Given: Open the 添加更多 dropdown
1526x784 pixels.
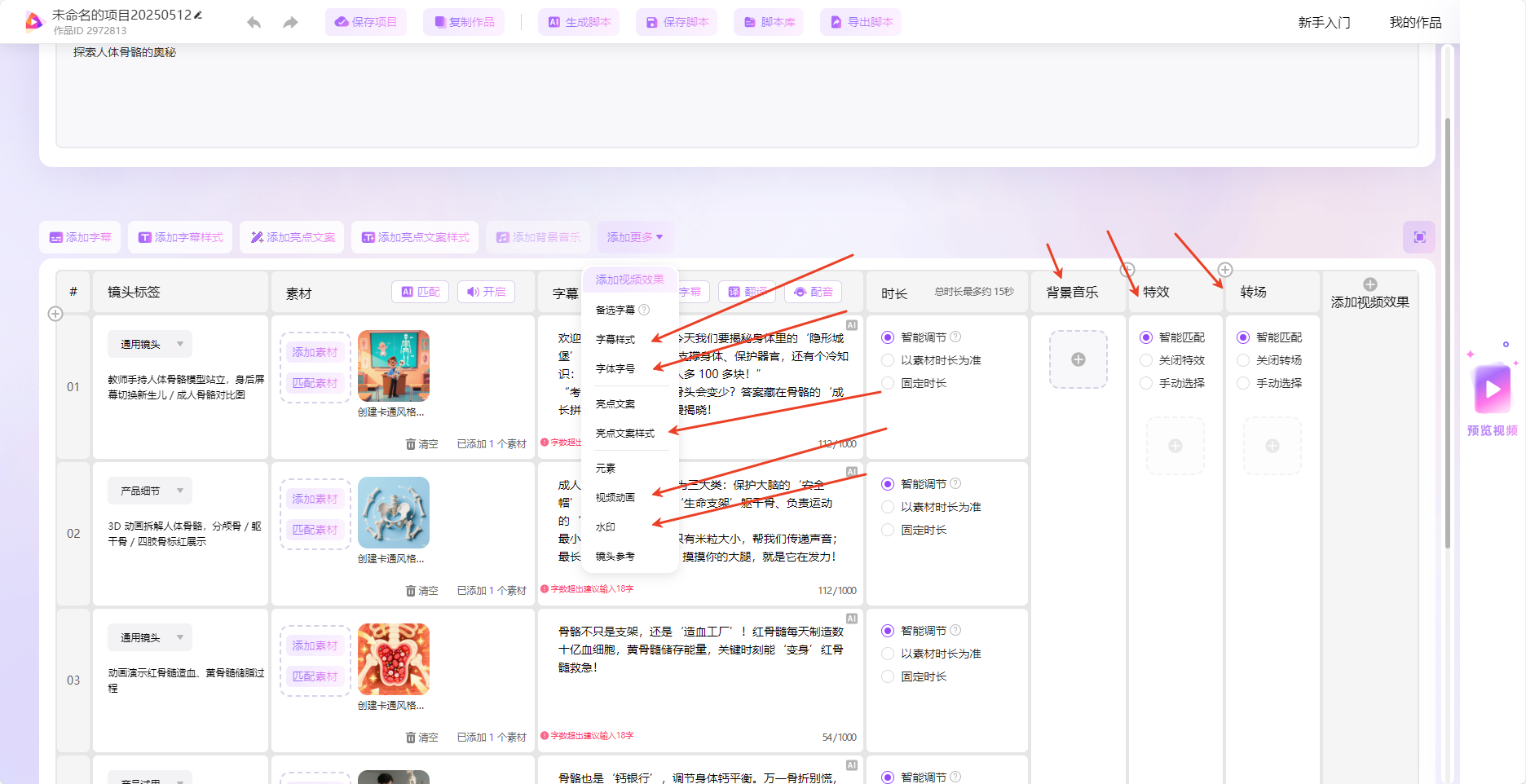Looking at the screenshot, I should click(634, 237).
